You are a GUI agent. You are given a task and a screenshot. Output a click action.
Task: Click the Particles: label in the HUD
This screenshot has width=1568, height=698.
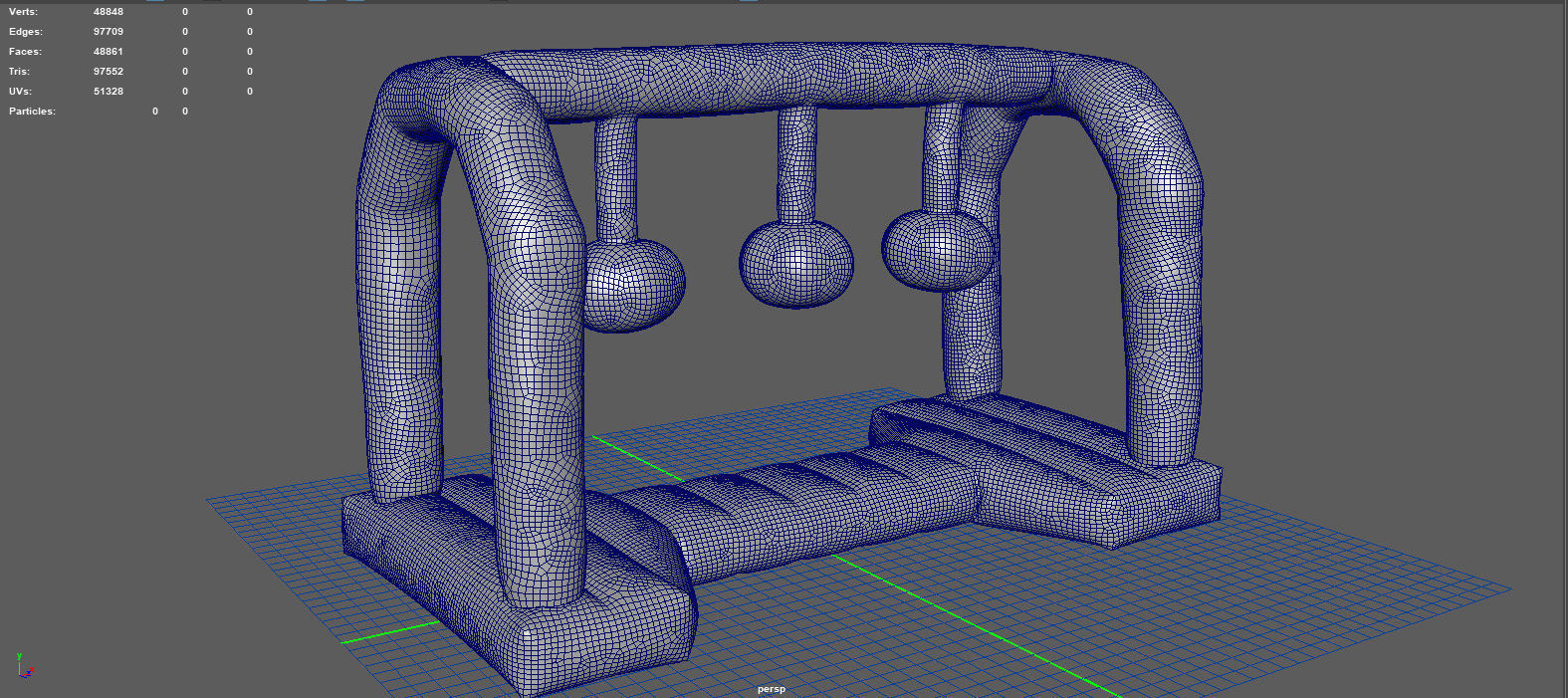(x=32, y=112)
